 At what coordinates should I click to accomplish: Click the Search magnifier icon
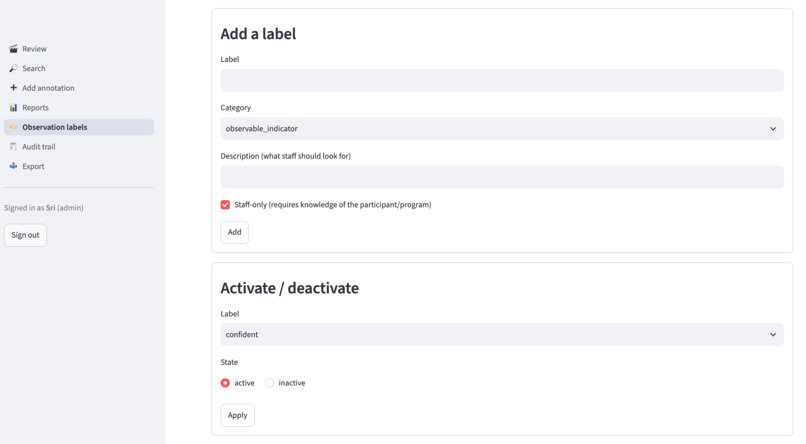pyautogui.click(x=13, y=68)
